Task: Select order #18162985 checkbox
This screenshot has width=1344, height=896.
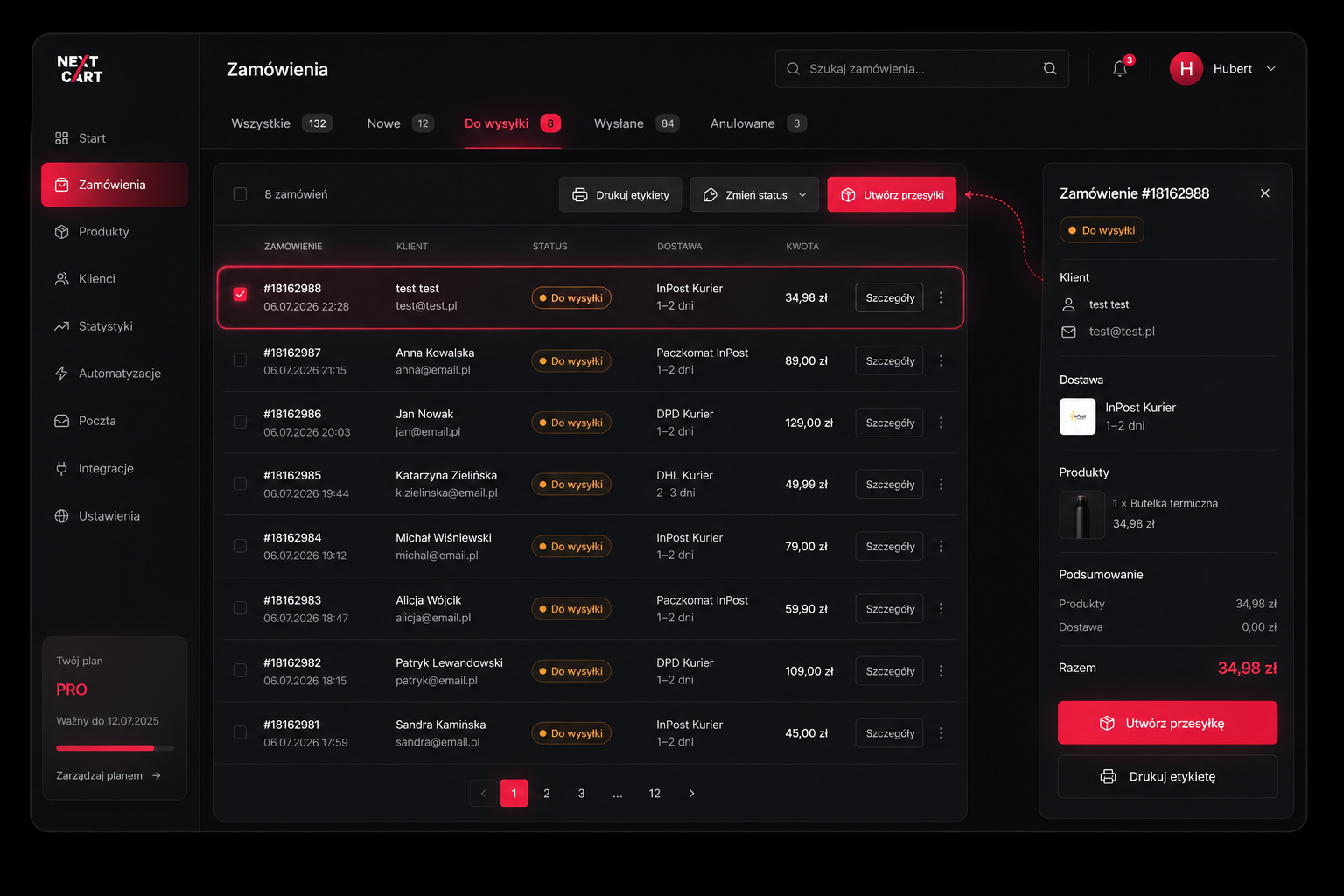Action: 240,483
